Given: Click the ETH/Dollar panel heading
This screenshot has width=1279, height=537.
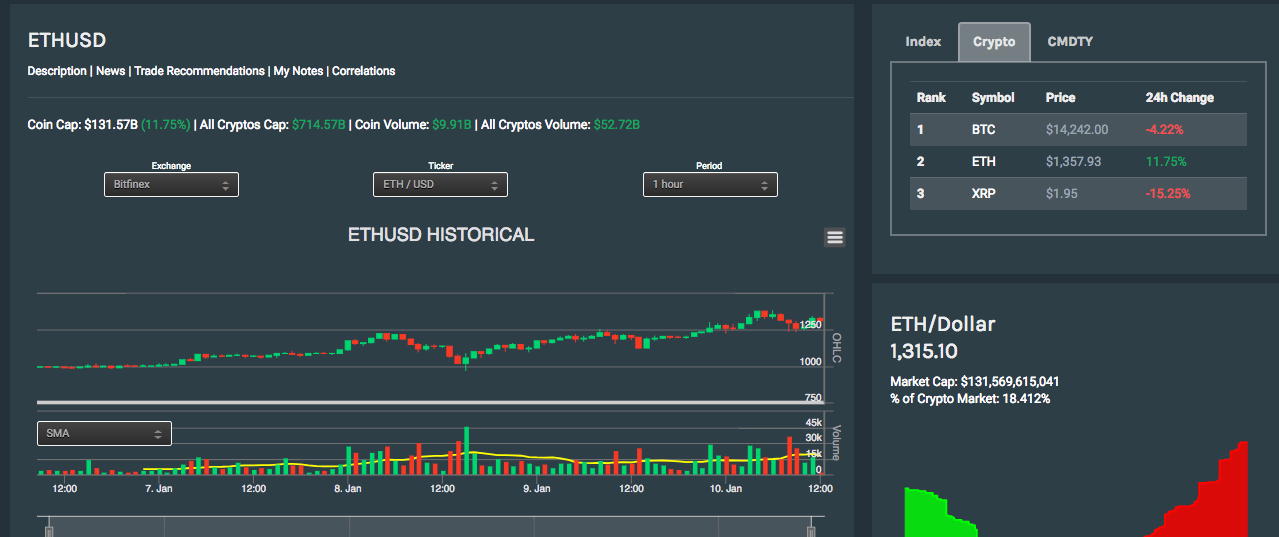Looking at the screenshot, I should coord(943,324).
